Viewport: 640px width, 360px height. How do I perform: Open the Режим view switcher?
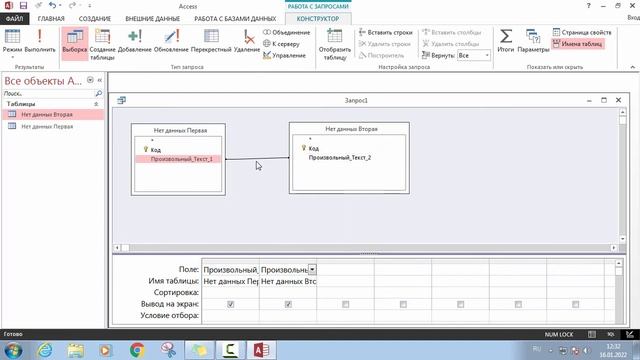click(x=12, y=43)
